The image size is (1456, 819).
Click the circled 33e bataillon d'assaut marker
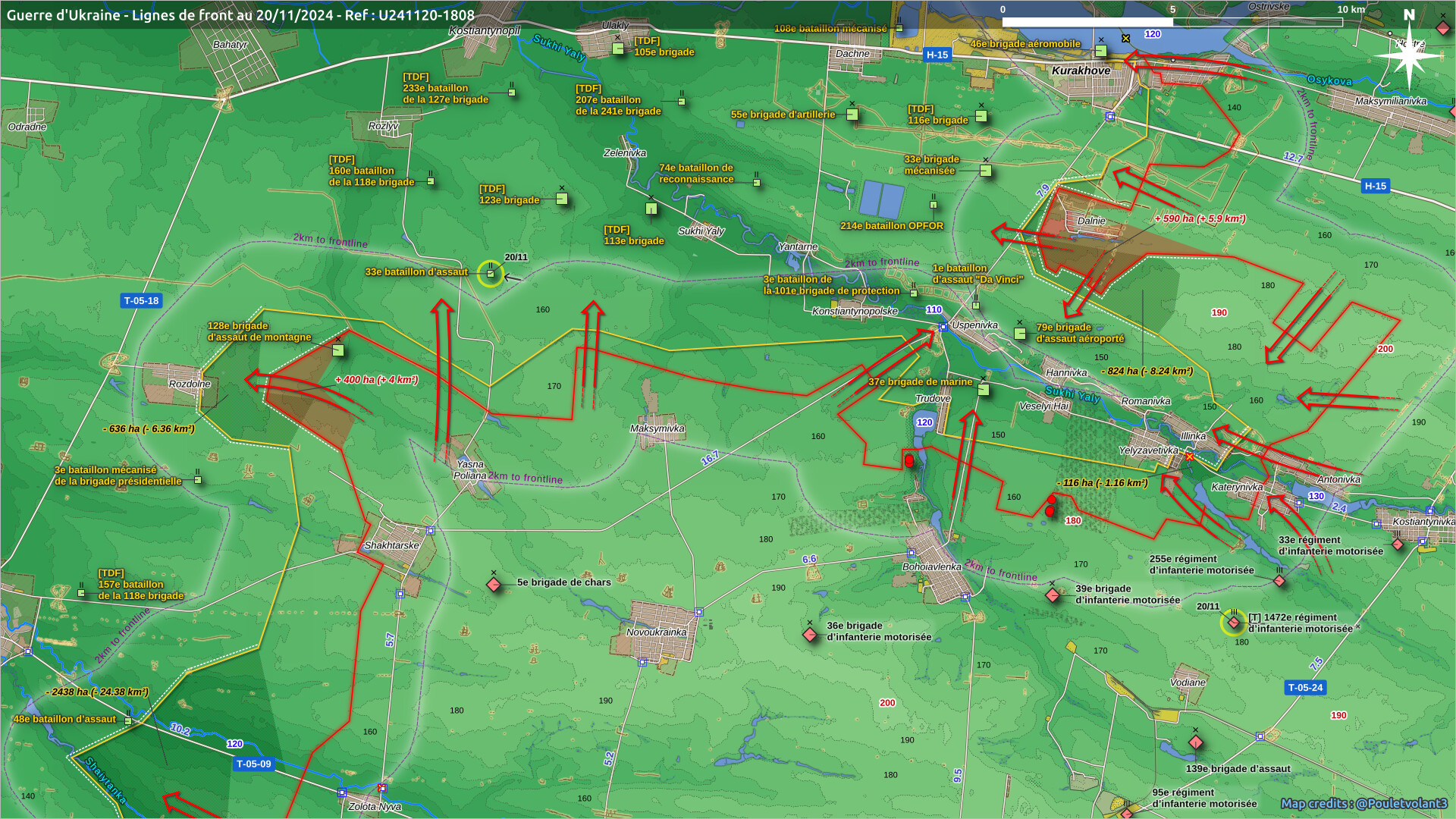491,274
